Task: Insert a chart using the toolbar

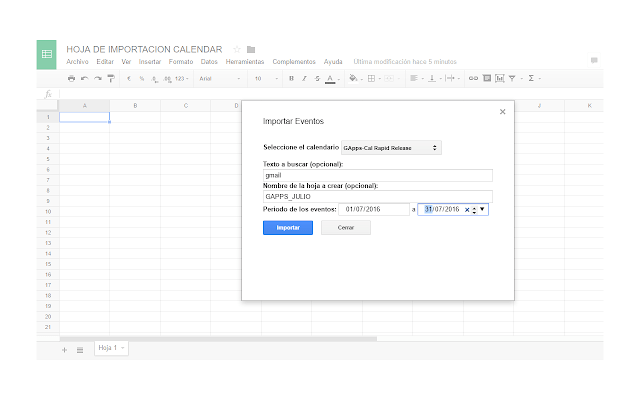Action: pyautogui.click(x=500, y=78)
